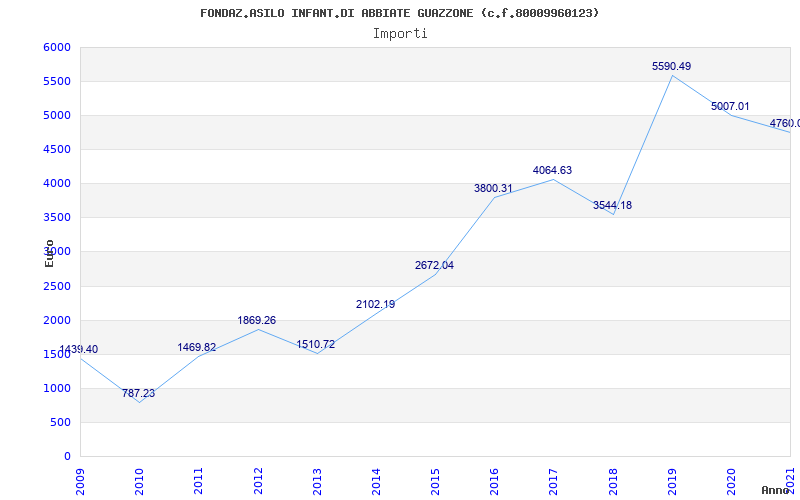This screenshot has width=800, height=500.
Task: Click the 2017 x-axis year label
Action: pos(554,481)
